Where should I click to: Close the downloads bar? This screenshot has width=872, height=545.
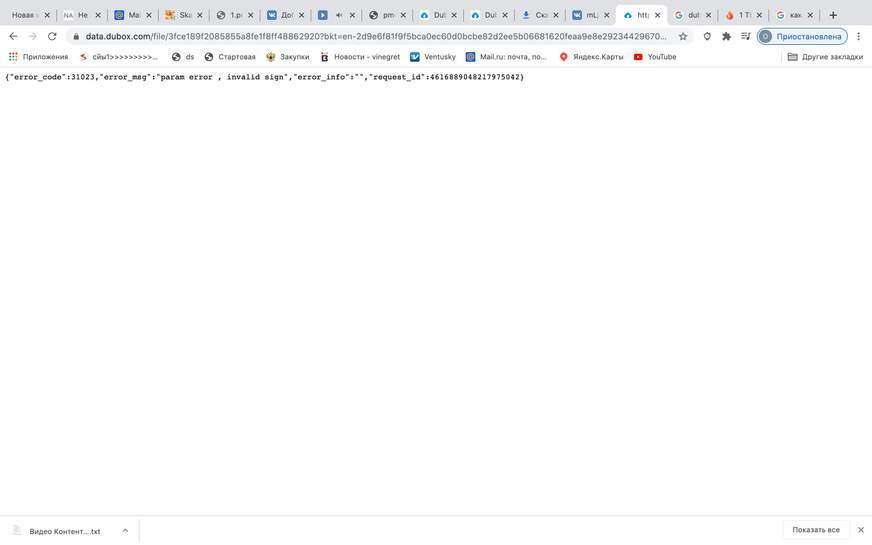coord(860,530)
